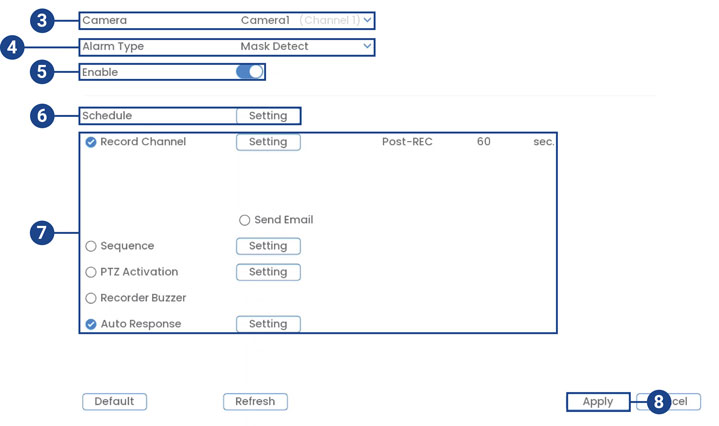The width and height of the screenshot is (719, 426).
Task: Enable the Send Email option
Action: [245, 220]
